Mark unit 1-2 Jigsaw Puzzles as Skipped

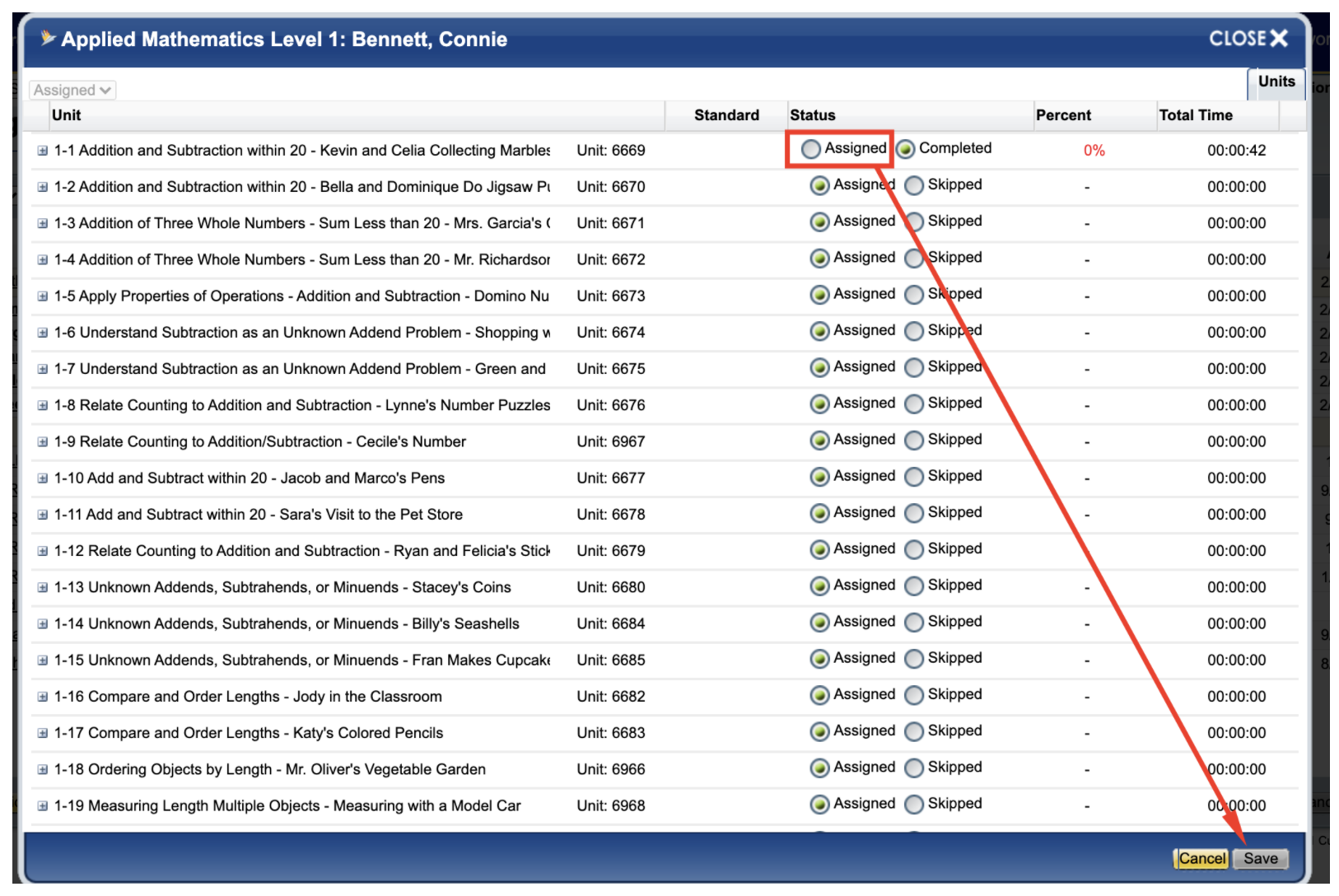[913, 185]
